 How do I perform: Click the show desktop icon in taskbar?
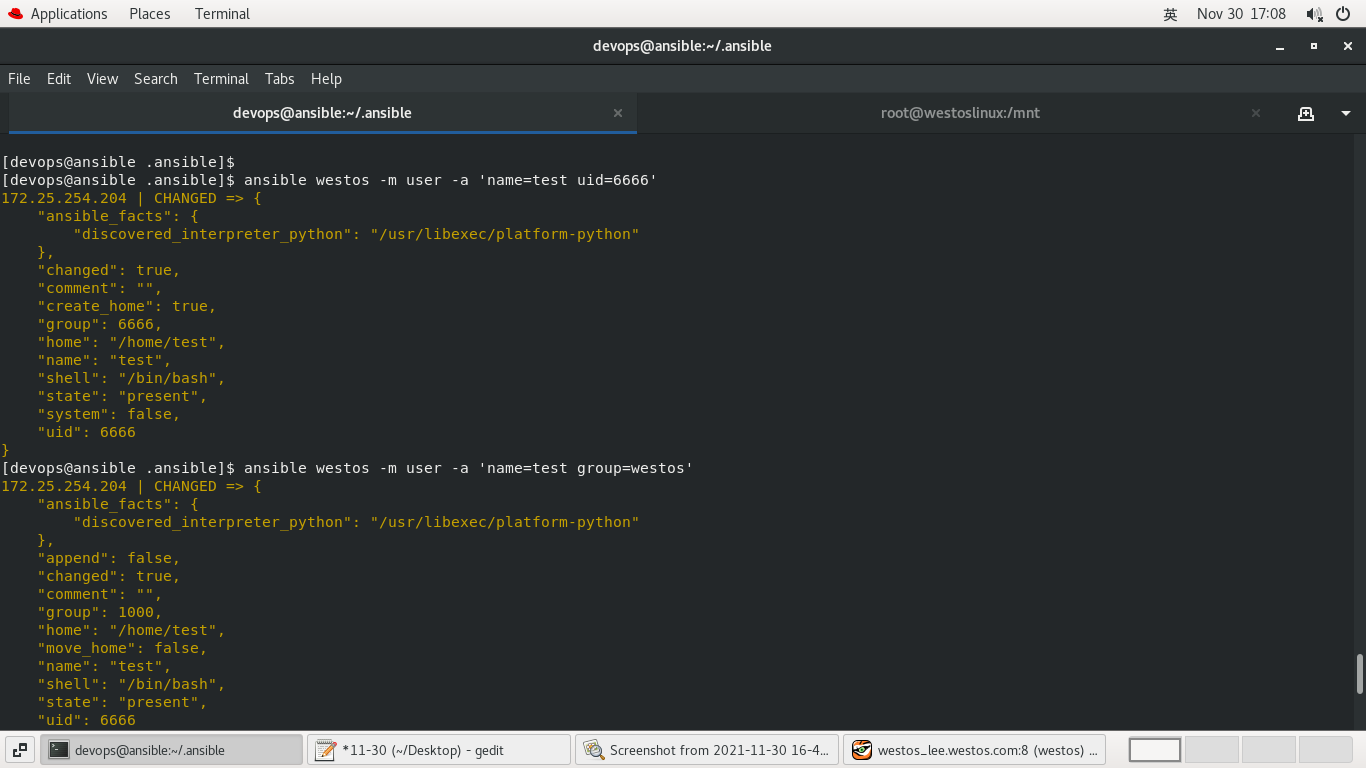click(x=20, y=750)
